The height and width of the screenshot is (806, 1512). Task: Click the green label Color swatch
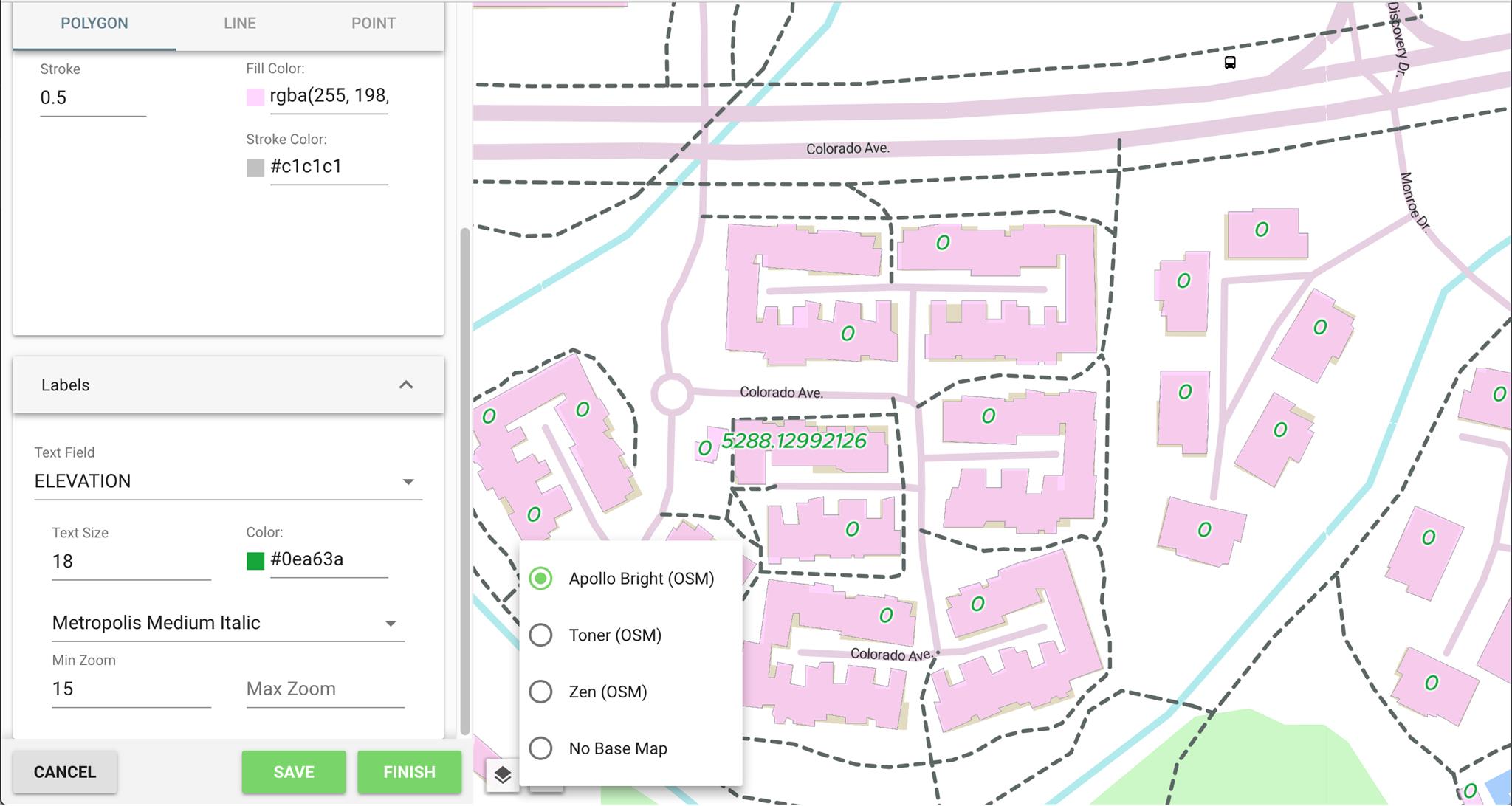pyautogui.click(x=255, y=561)
